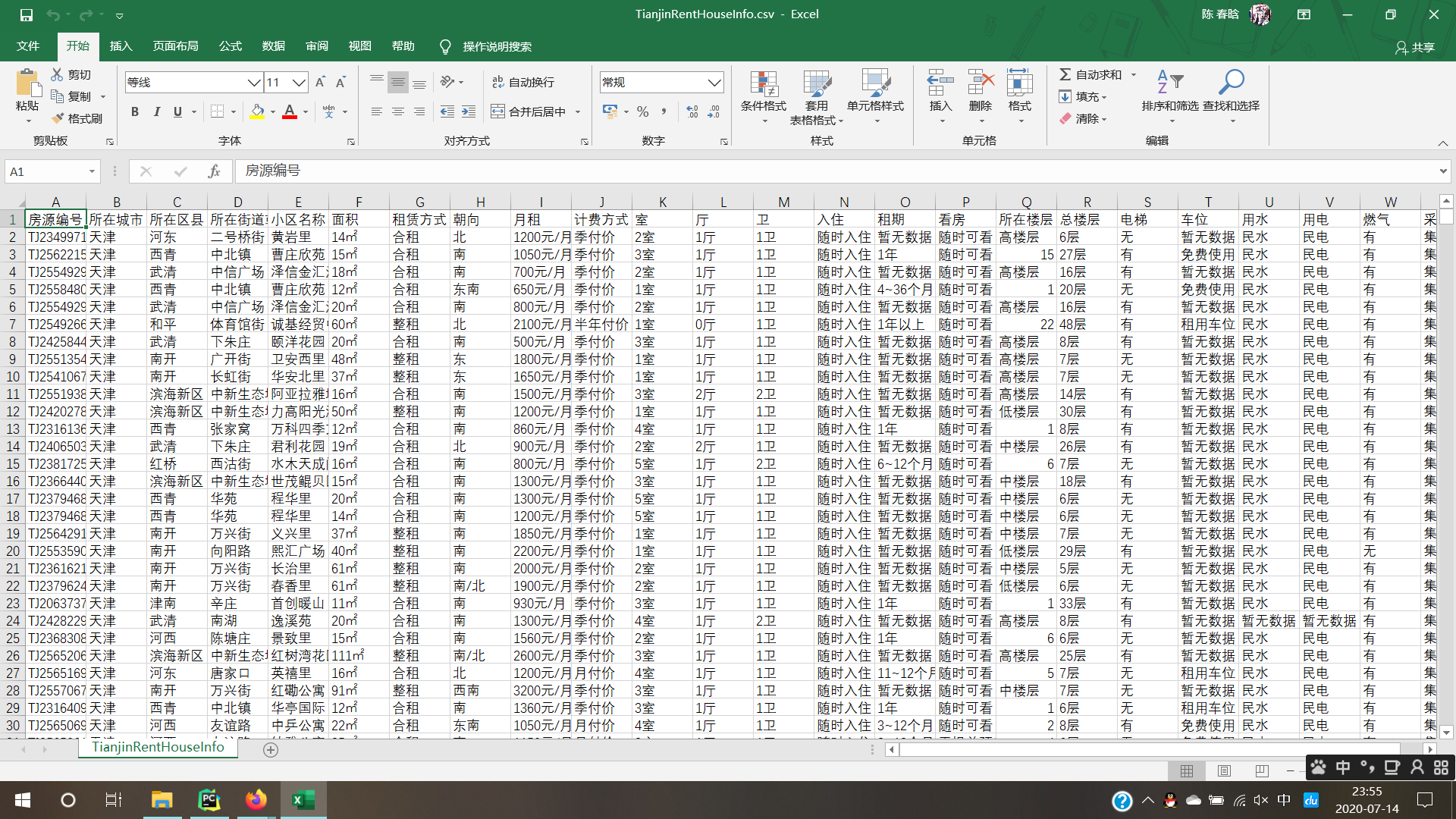Click the Find and Select magnifier icon
The width and height of the screenshot is (1456, 819).
click(1231, 82)
